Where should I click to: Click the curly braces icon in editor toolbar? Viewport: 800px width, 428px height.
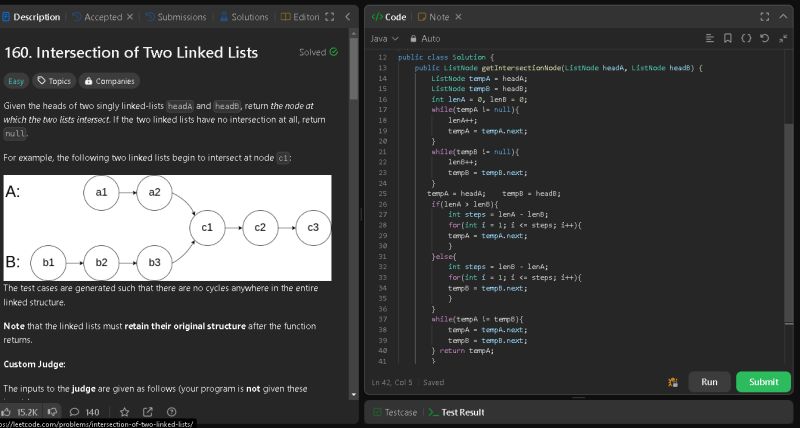tap(746, 38)
